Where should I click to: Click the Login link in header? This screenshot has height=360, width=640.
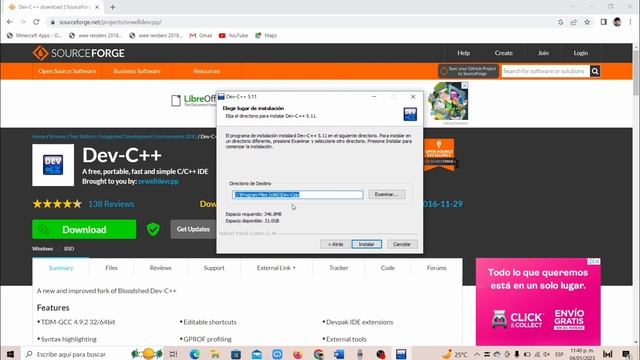580,53
